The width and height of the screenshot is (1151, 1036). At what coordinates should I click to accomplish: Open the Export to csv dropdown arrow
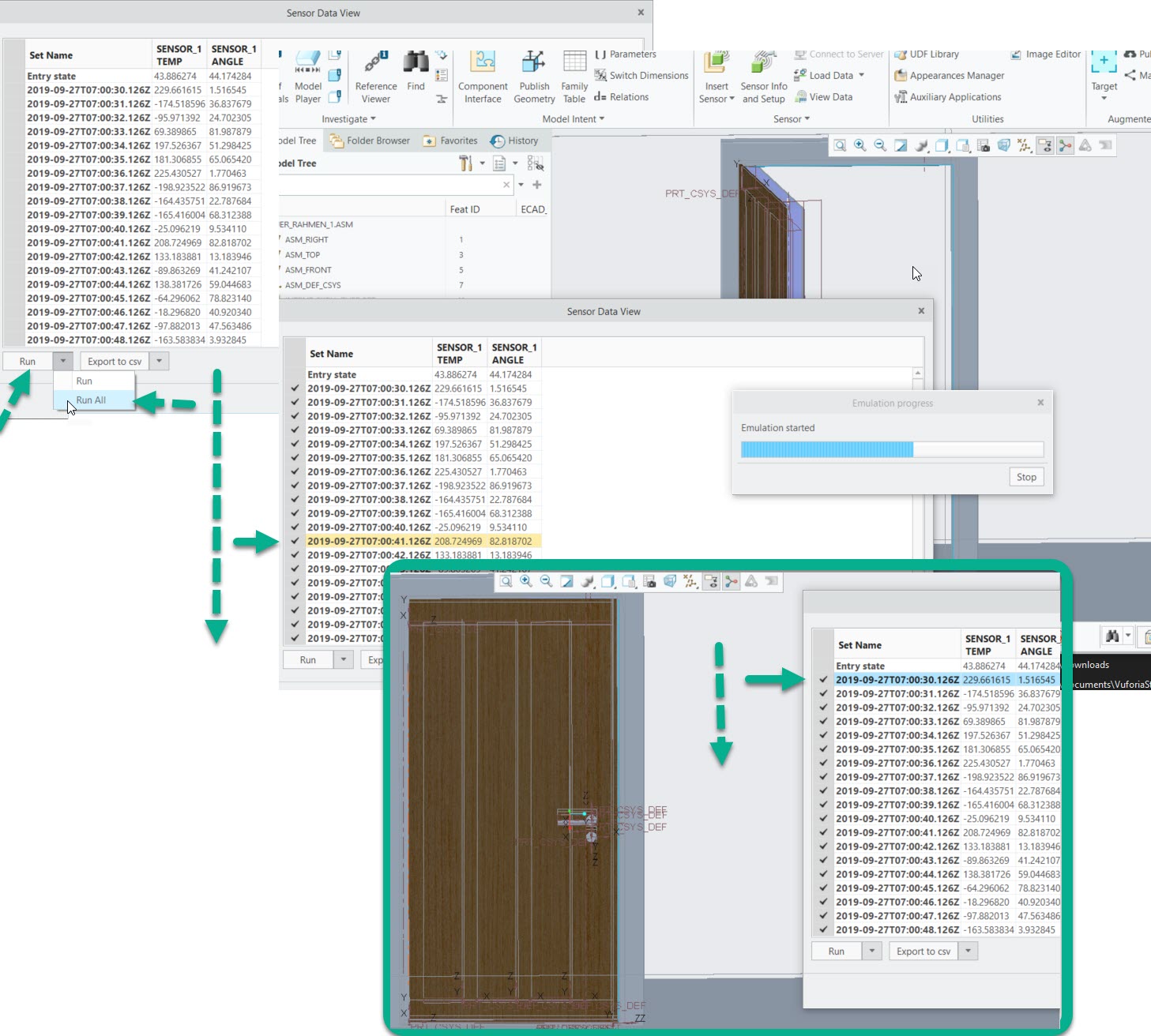click(x=159, y=360)
